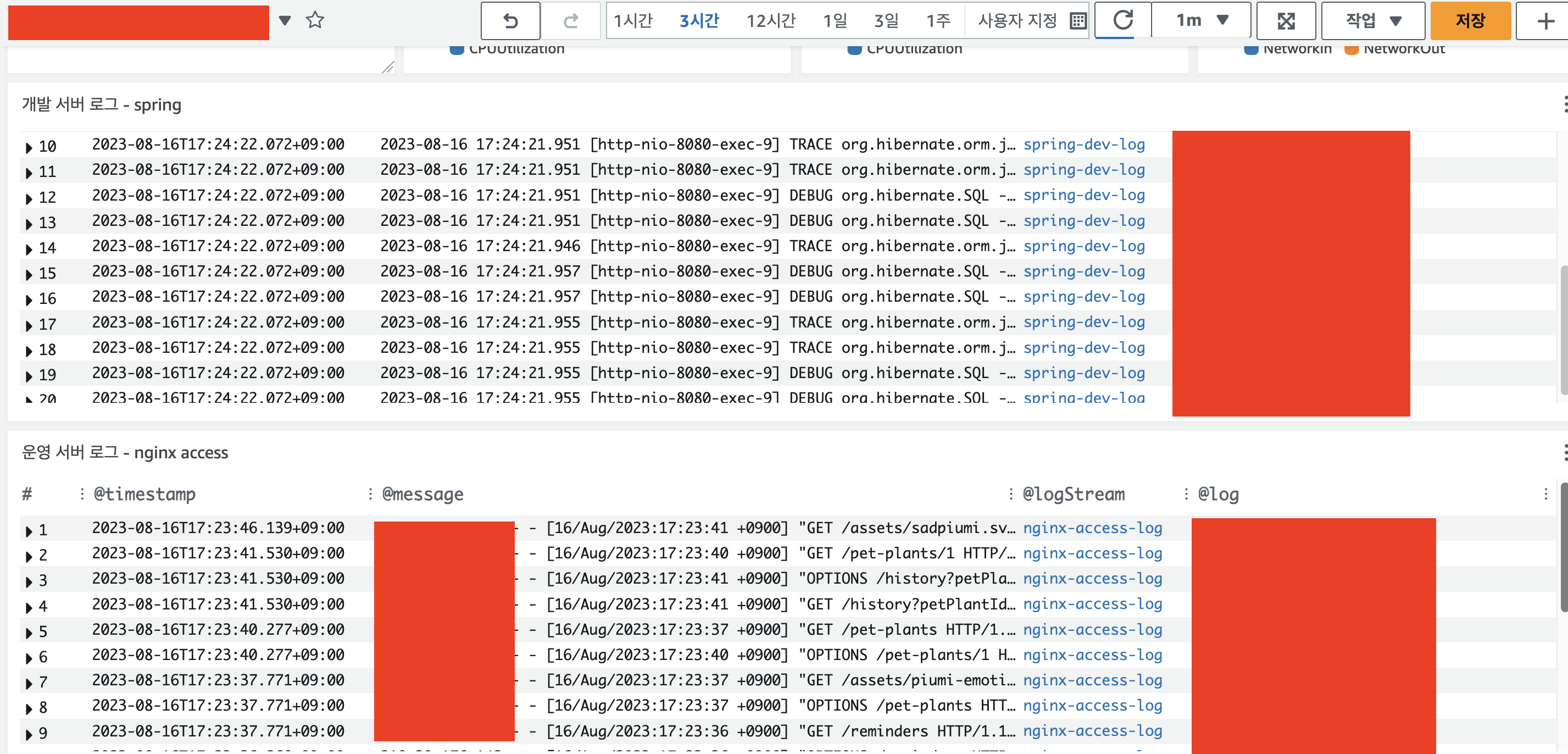
Task: Mark the dashboard as favorite with the star
Action: pyautogui.click(x=315, y=20)
